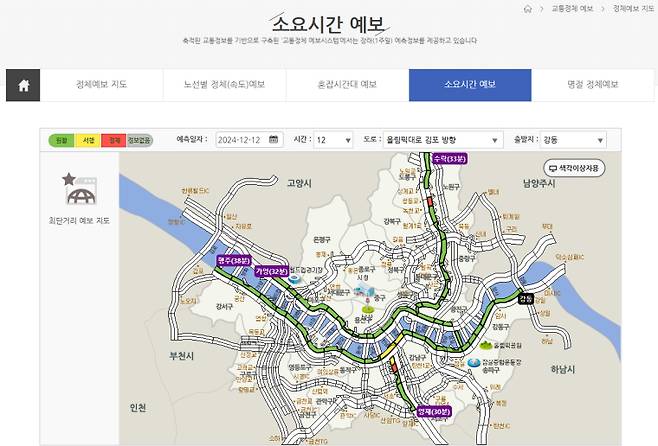Click the 인천 map label
This screenshot has width=658, height=446.
tap(138, 407)
